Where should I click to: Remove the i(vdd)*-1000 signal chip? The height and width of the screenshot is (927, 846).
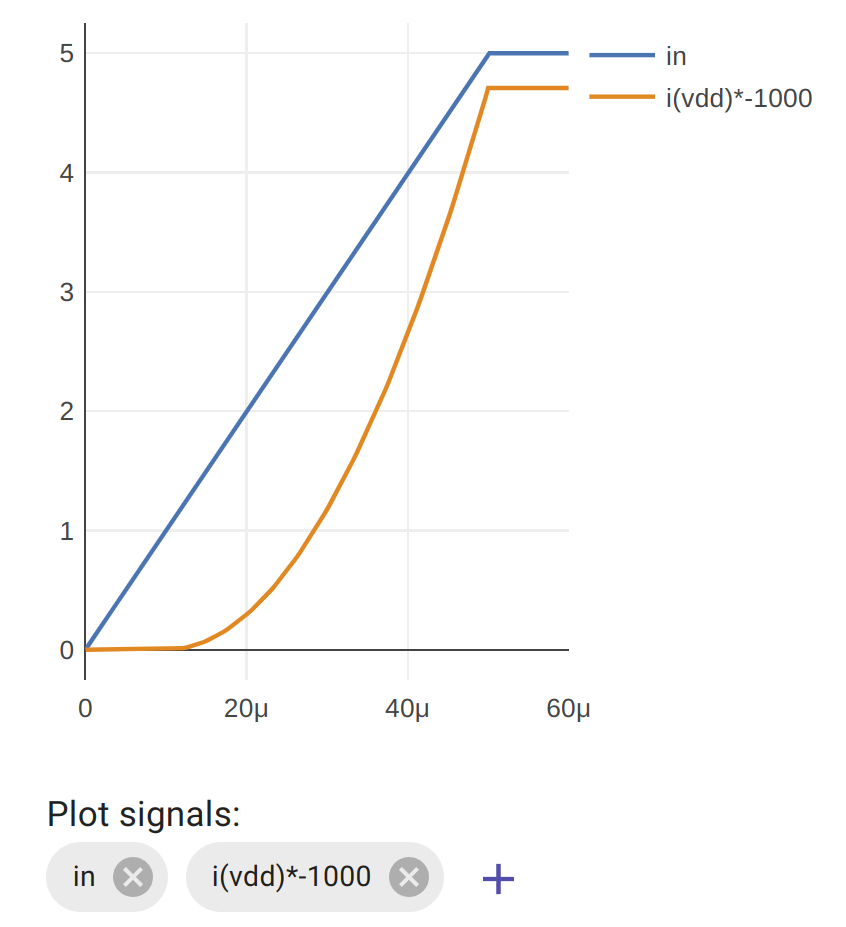coord(409,877)
